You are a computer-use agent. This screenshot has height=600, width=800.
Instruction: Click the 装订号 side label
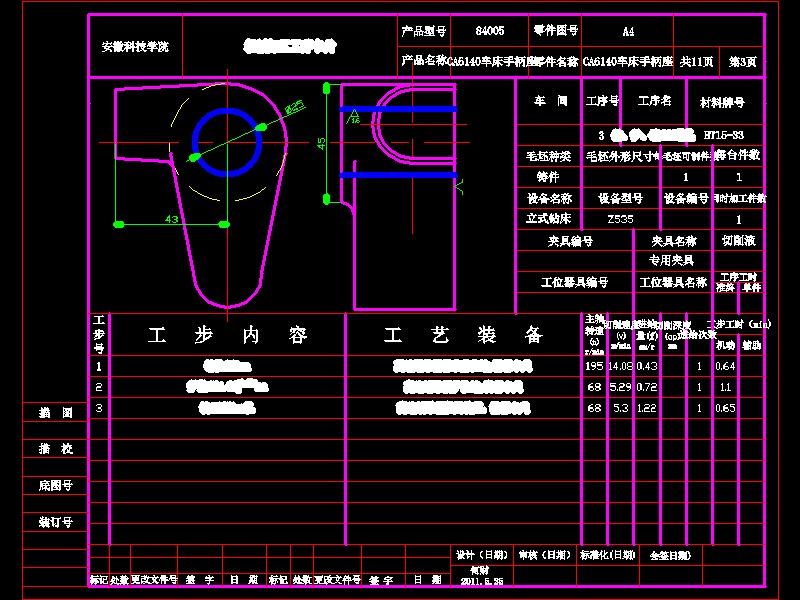[x=56, y=522]
